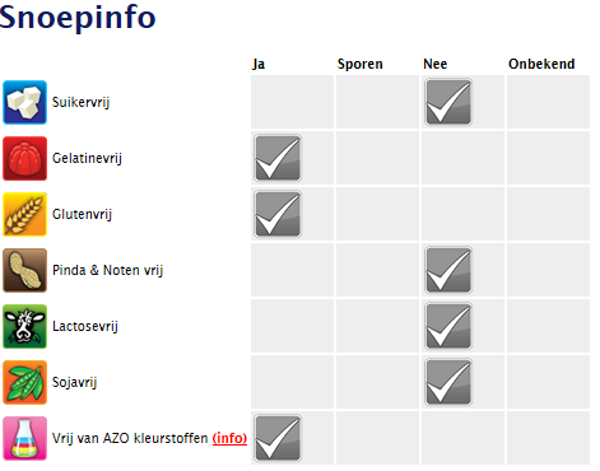Click the cow Lactosevrij icon

pyautogui.click(x=25, y=326)
